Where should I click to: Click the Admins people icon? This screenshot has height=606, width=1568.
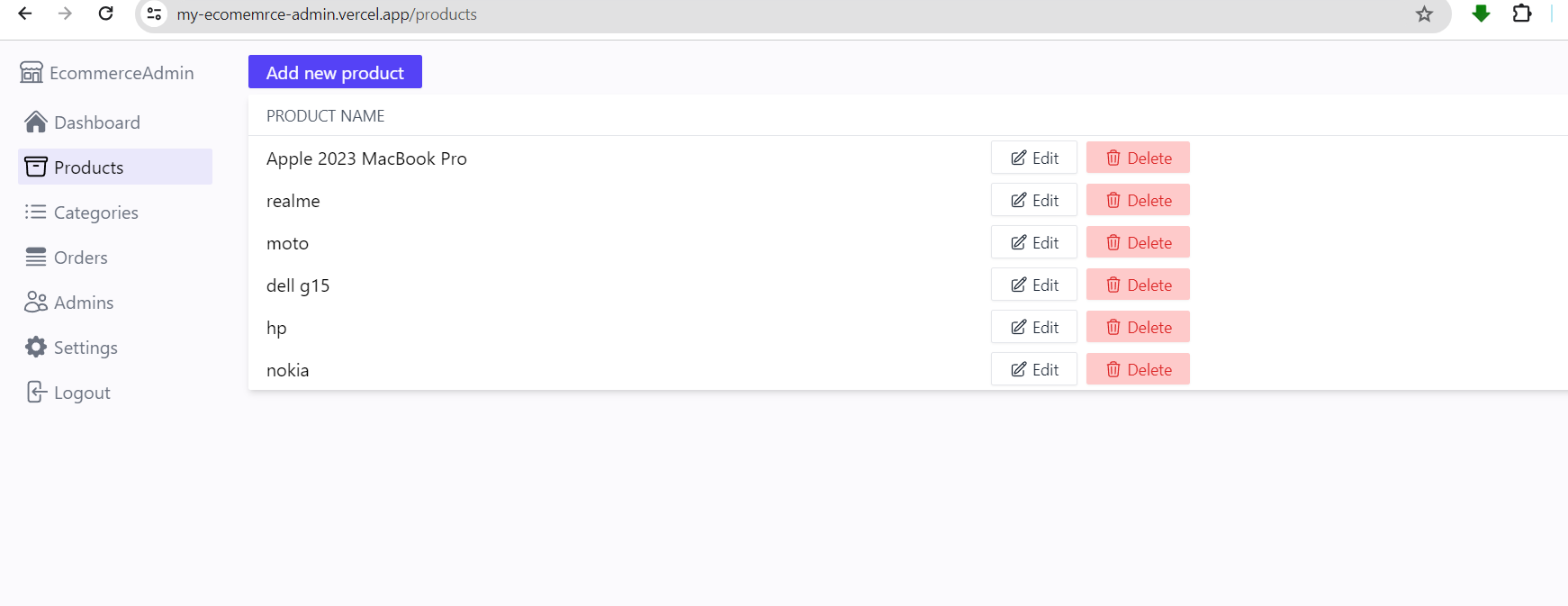pyautogui.click(x=35, y=302)
